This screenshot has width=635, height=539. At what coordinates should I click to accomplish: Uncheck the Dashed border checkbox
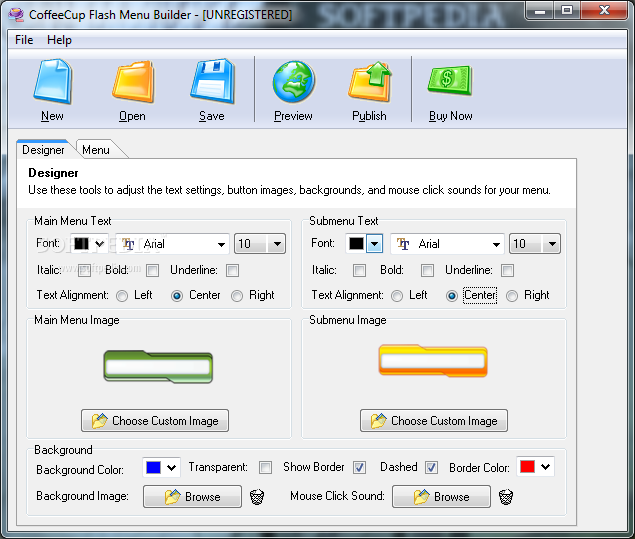pyautogui.click(x=431, y=467)
